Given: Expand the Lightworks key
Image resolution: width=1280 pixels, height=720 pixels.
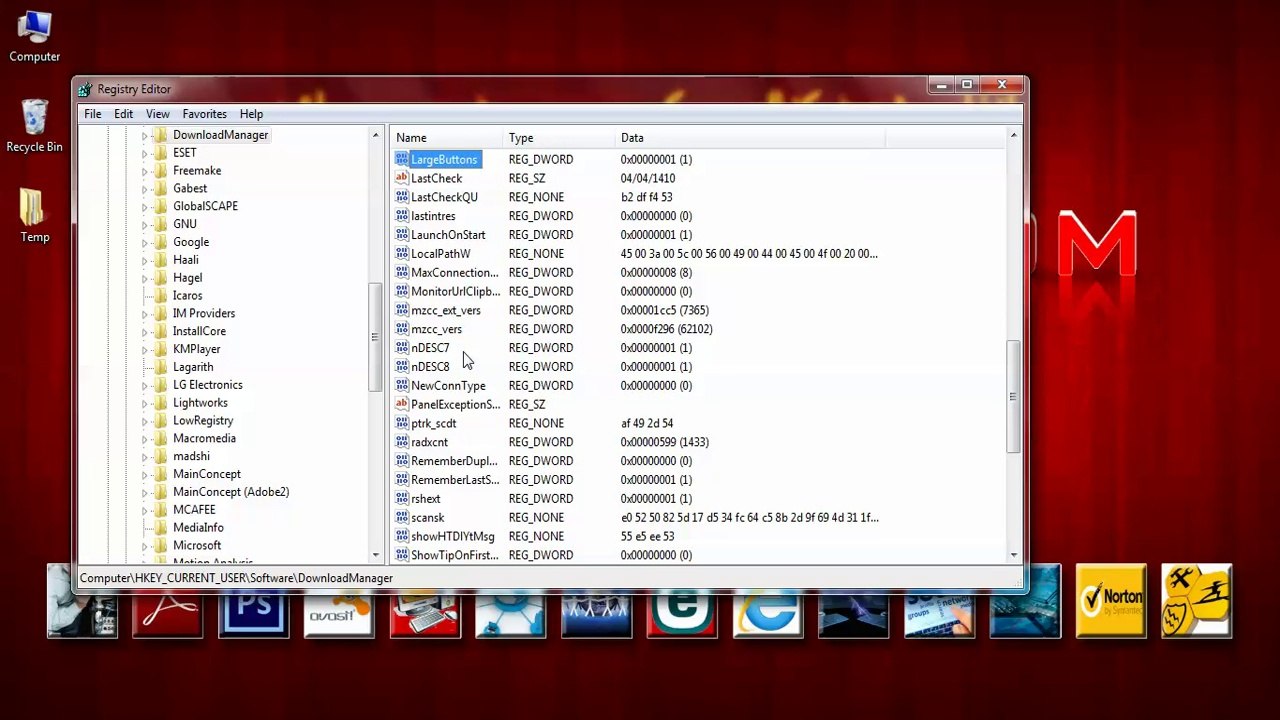Looking at the screenshot, I should 144,403.
